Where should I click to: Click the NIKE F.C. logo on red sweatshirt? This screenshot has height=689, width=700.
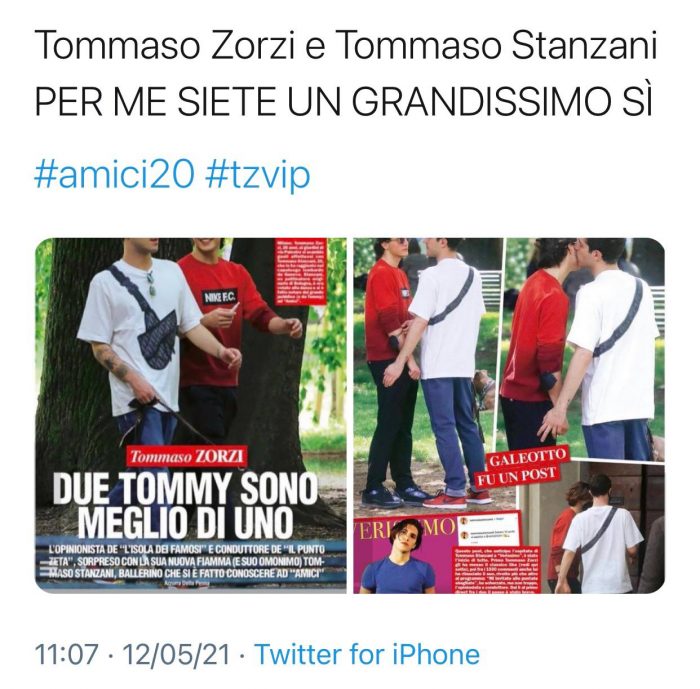221,296
